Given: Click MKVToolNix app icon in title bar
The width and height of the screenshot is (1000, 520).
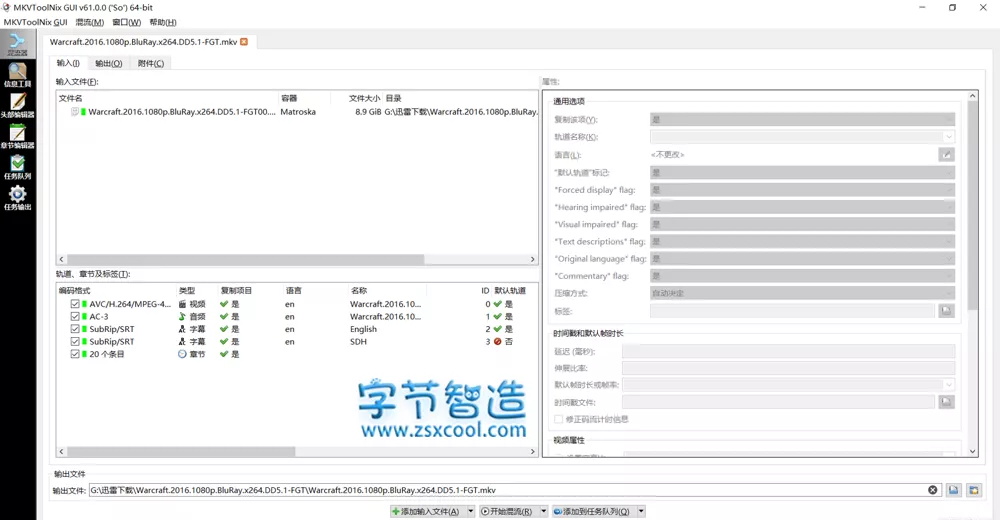Looking at the screenshot, I should pos(6,8).
